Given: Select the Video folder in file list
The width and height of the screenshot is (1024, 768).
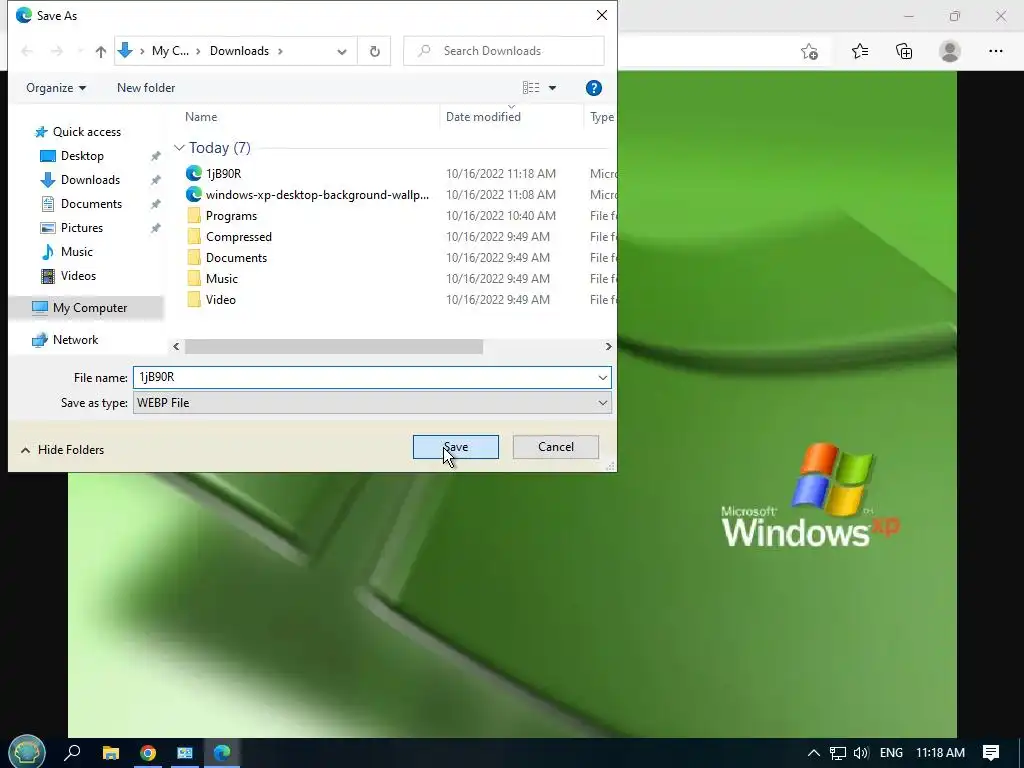Looking at the screenshot, I should (x=220, y=299).
